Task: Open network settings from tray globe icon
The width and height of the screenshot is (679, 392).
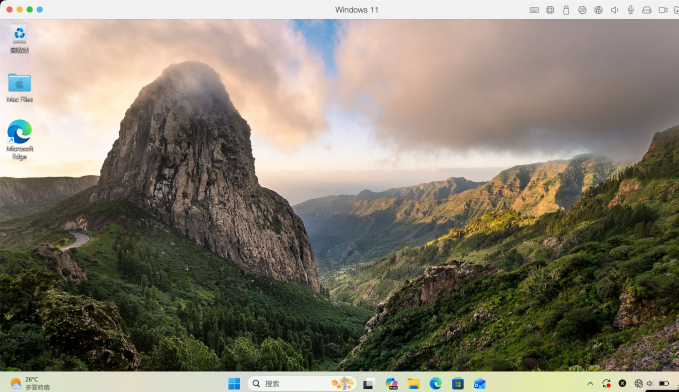Action: [638, 383]
